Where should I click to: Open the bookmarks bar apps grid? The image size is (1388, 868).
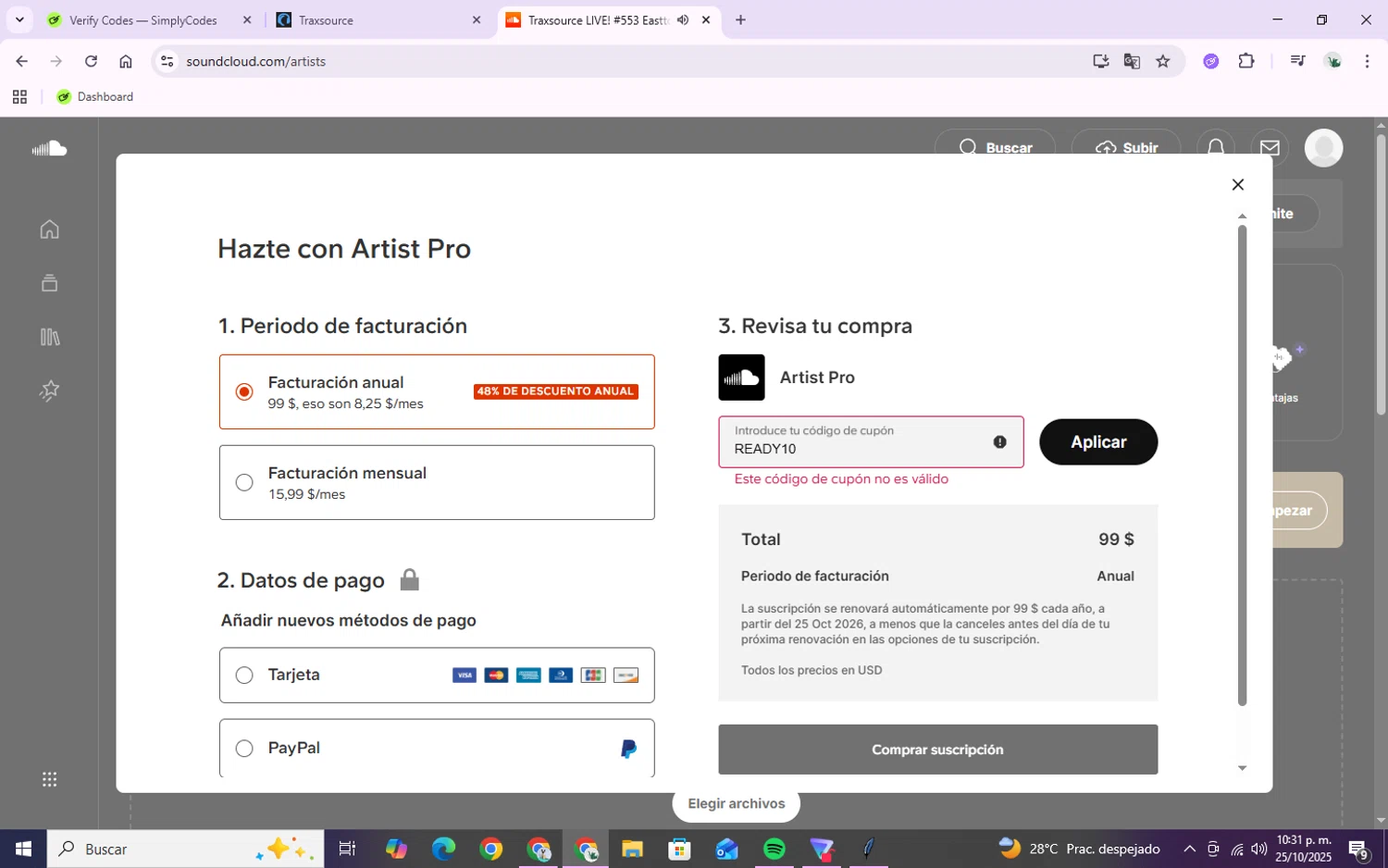pyautogui.click(x=19, y=96)
